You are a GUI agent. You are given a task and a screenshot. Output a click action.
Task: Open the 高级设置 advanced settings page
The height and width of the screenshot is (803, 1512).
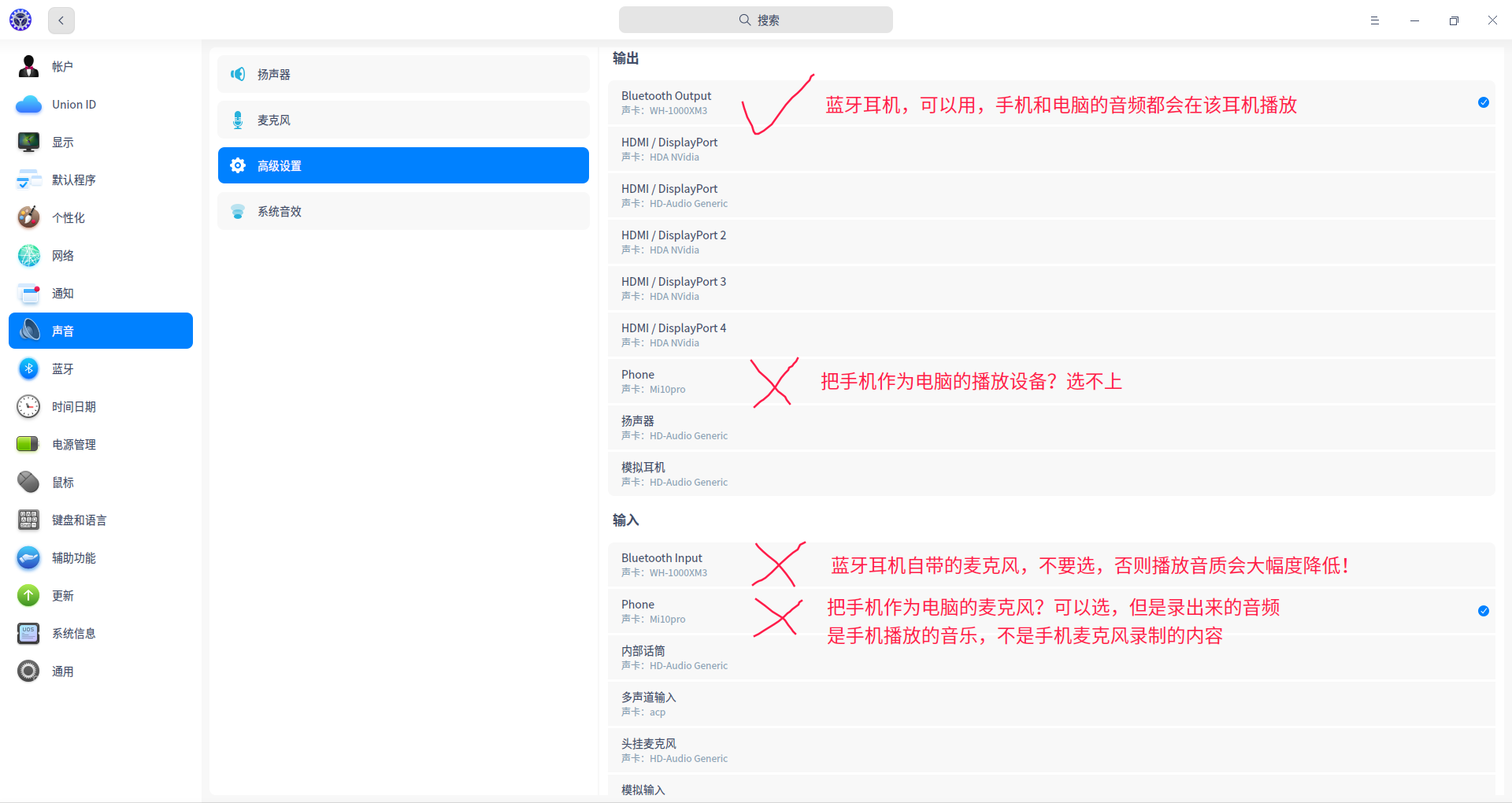[403, 165]
